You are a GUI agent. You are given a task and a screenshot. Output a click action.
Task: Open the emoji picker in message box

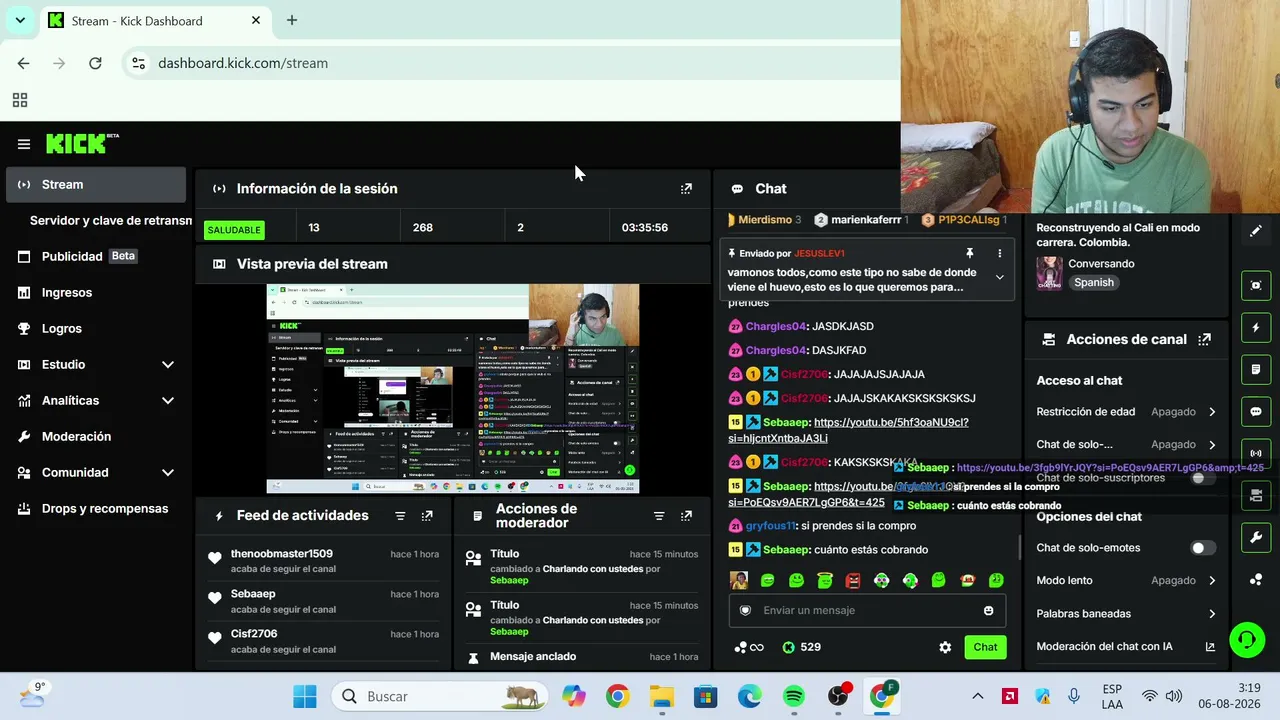[989, 611]
